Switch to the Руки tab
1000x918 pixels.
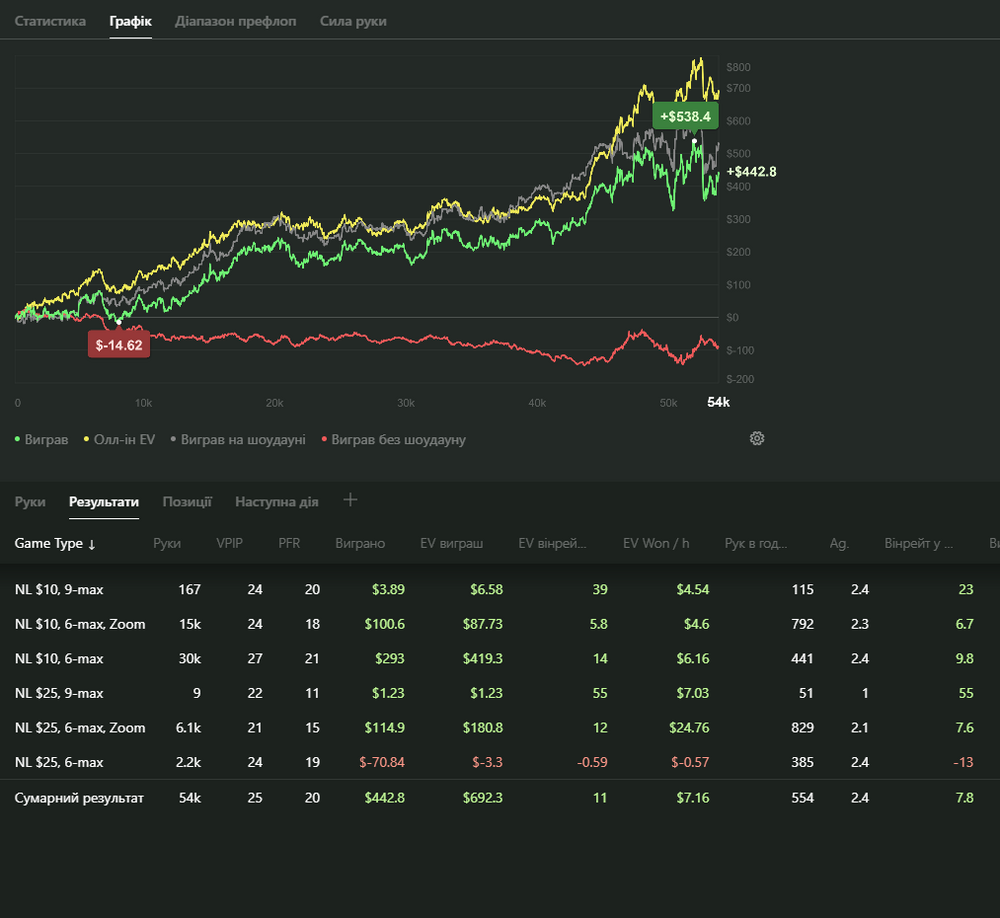(x=30, y=502)
